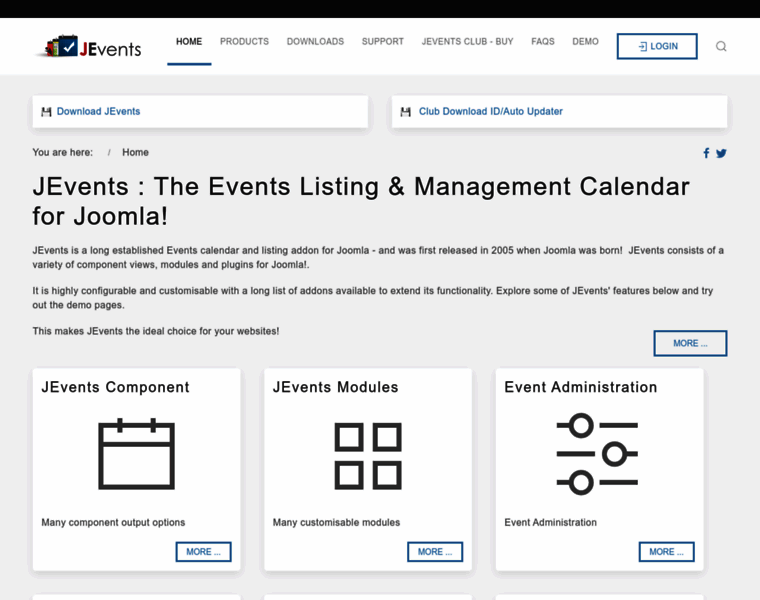Open the Demo menu item
The image size is (760, 600).
tap(585, 42)
